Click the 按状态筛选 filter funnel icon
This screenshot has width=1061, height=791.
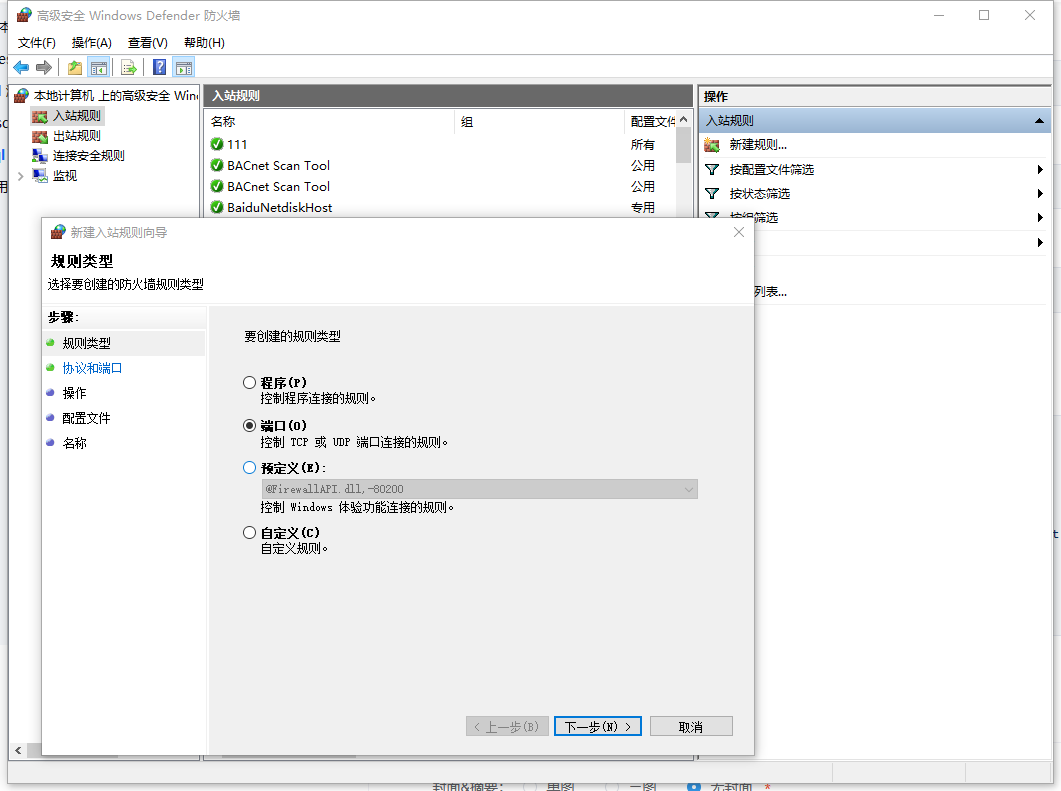pos(712,194)
